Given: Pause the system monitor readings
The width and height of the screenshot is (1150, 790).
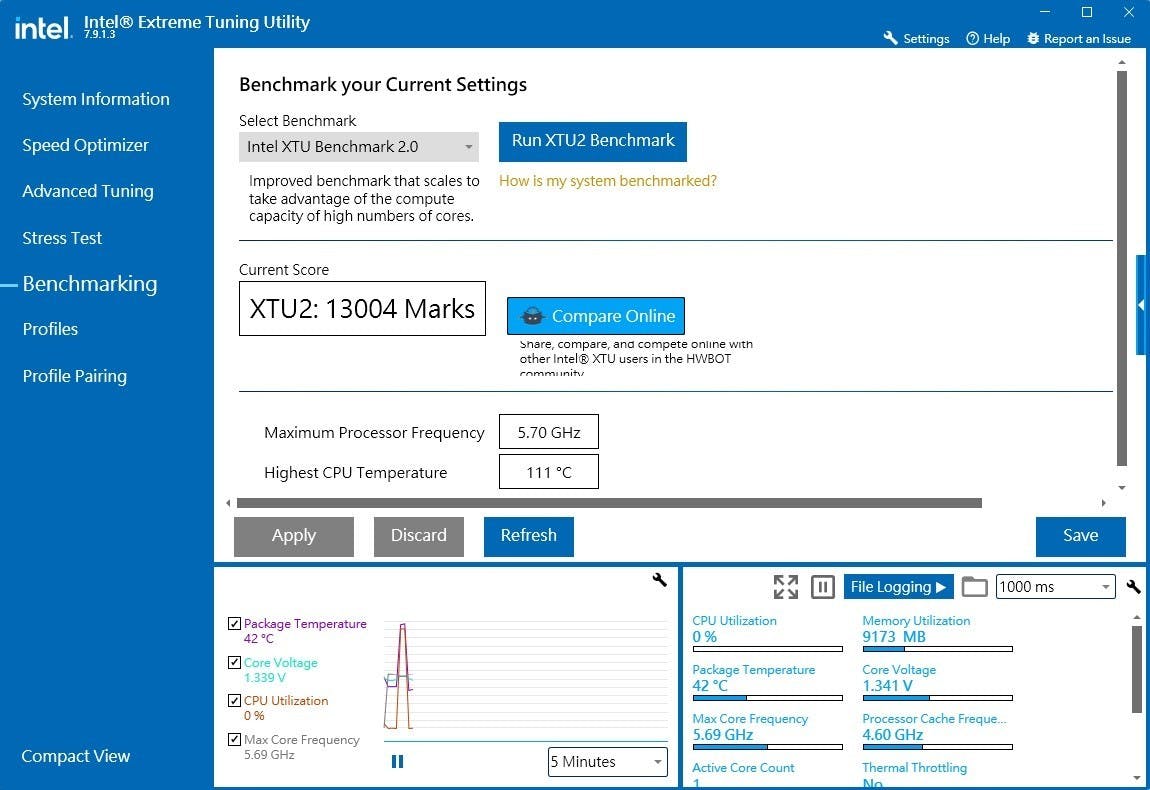Looking at the screenshot, I should (x=823, y=587).
